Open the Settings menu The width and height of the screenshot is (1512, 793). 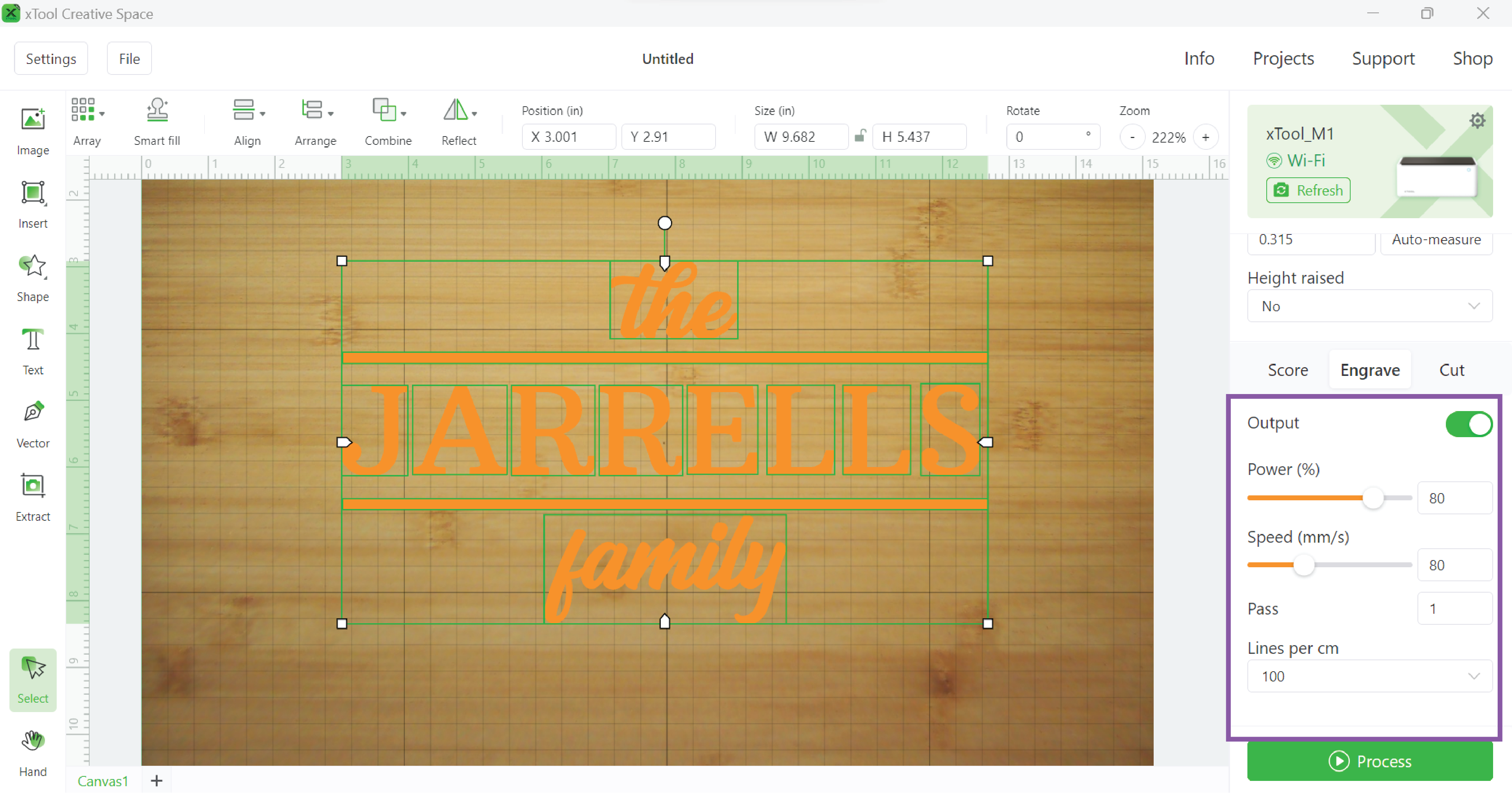click(x=51, y=58)
